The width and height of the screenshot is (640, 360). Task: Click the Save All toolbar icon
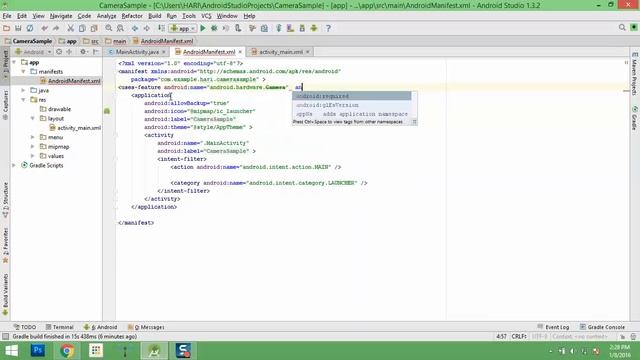tap(18, 28)
